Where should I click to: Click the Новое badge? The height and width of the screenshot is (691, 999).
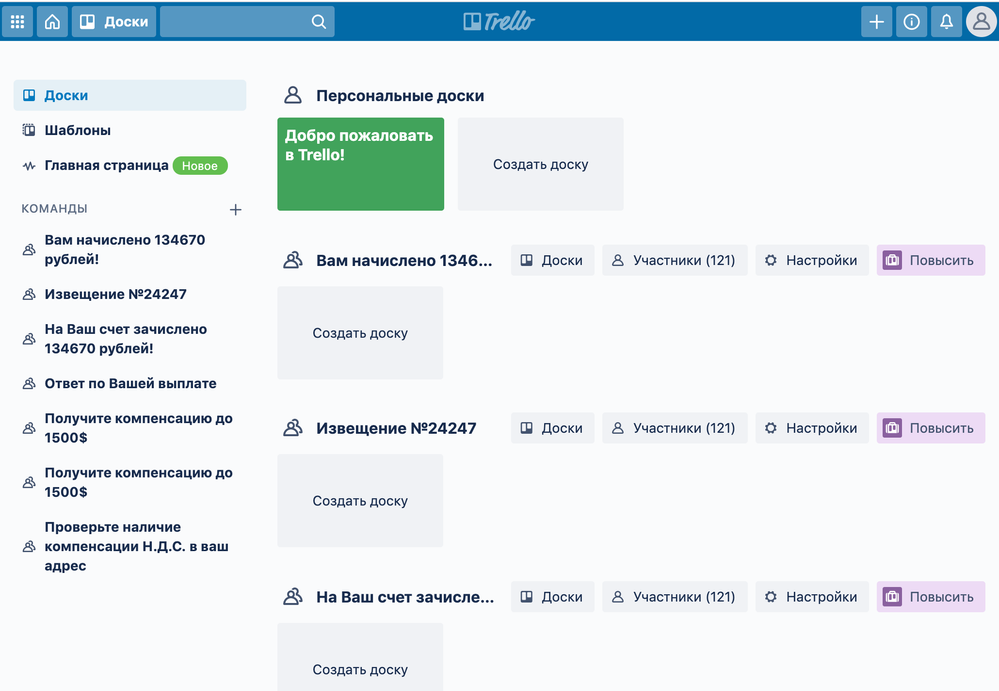(x=200, y=166)
